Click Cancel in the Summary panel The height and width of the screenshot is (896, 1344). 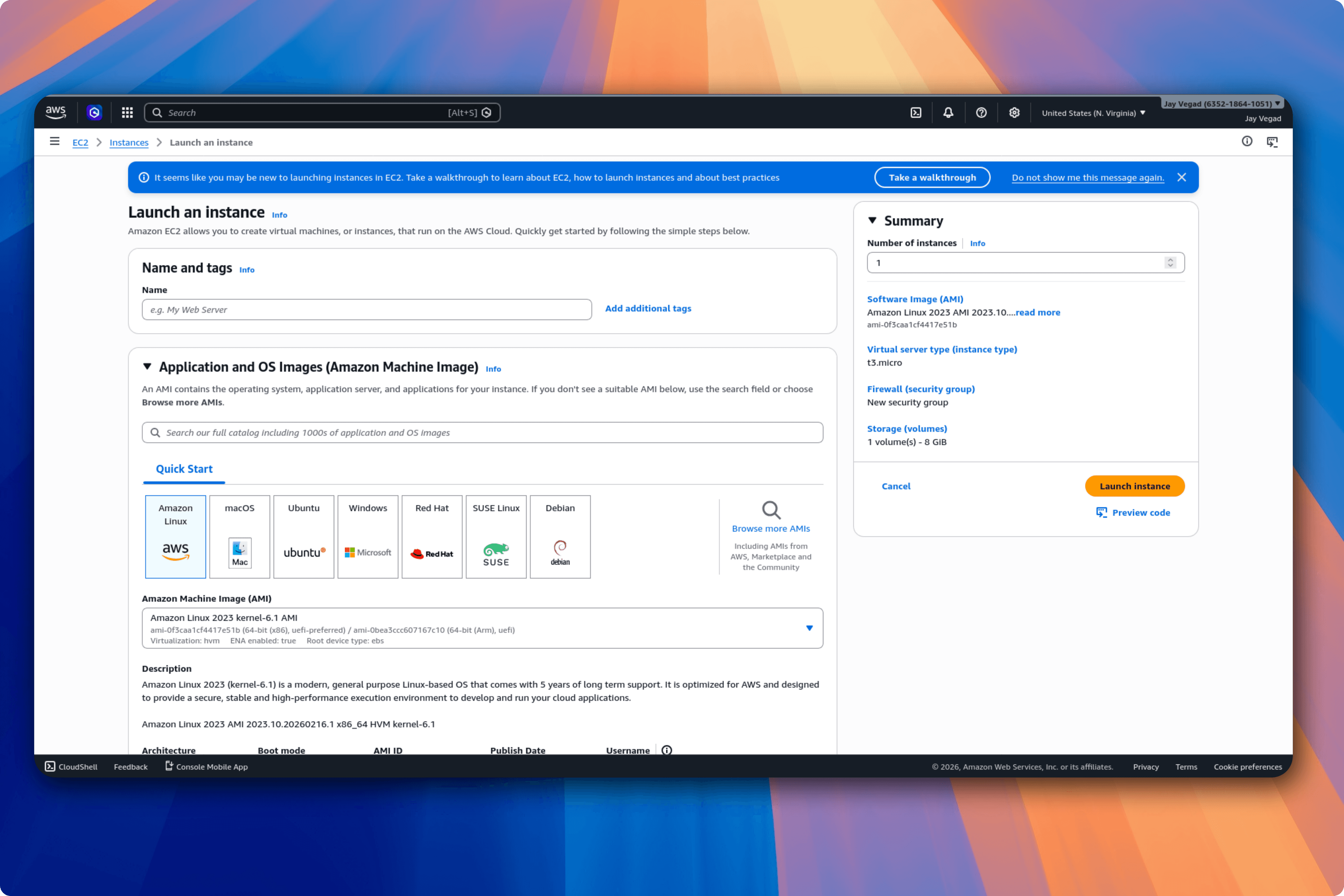(x=896, y=486)
